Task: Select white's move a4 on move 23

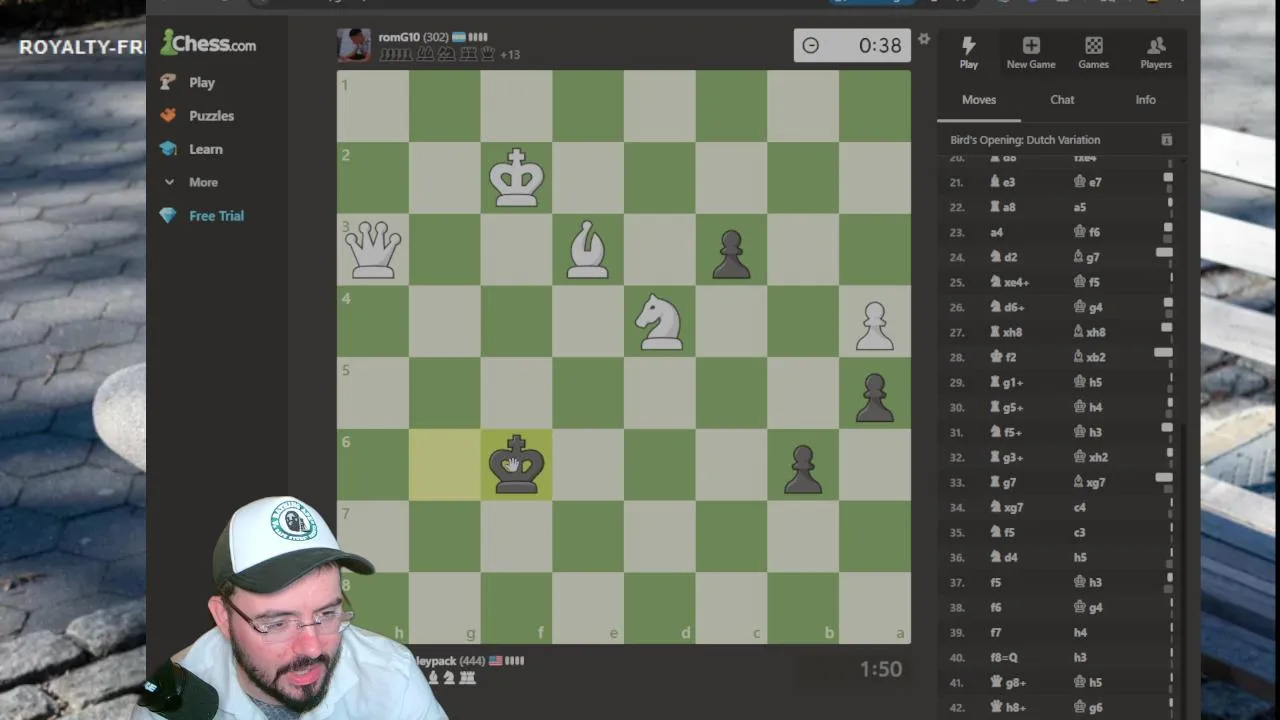Action: pos(996,232)
